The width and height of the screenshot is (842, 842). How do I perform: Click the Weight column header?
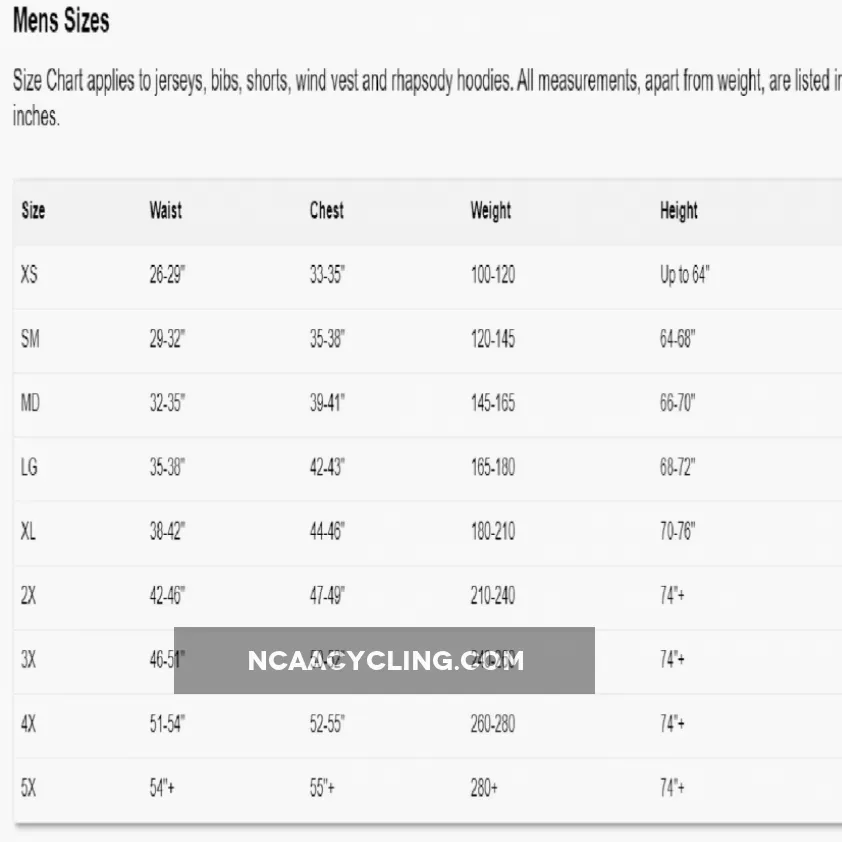490,211
